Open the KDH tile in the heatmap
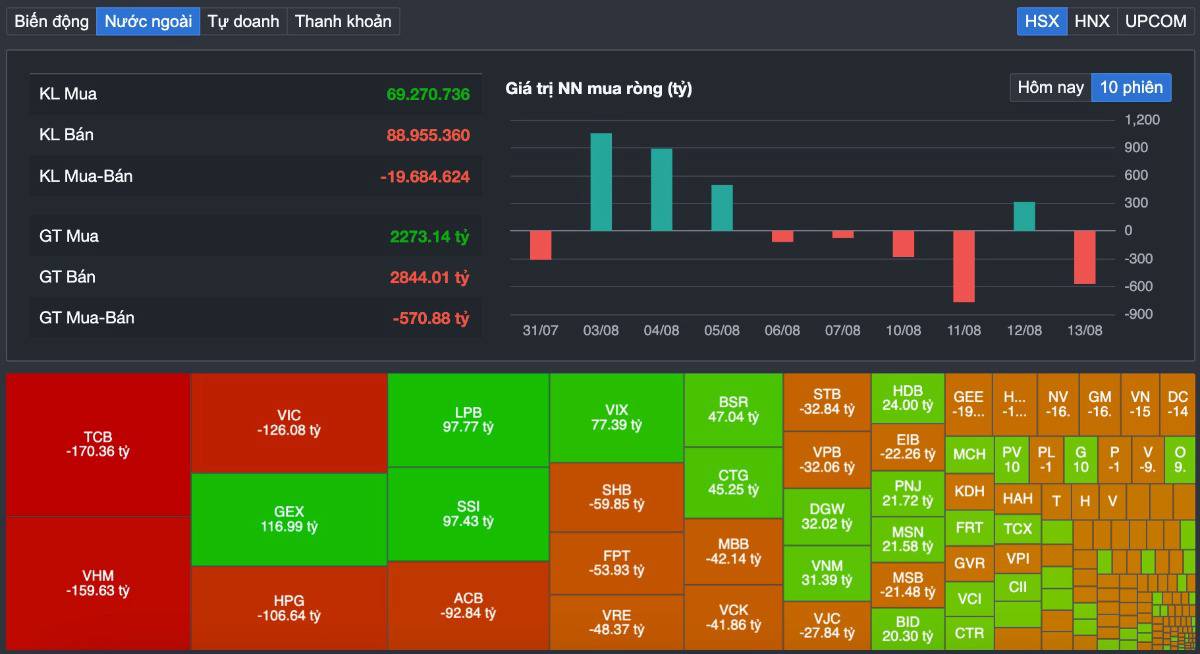This screenshot has width=1200, height=654. [969, 491]
